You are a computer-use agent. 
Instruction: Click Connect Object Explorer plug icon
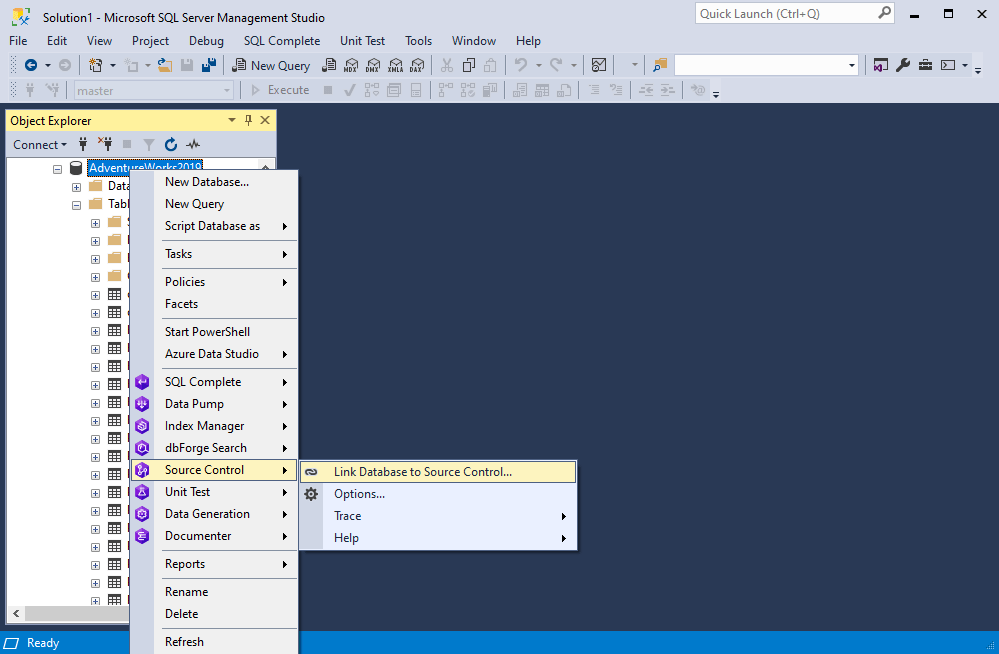(83, 145)
